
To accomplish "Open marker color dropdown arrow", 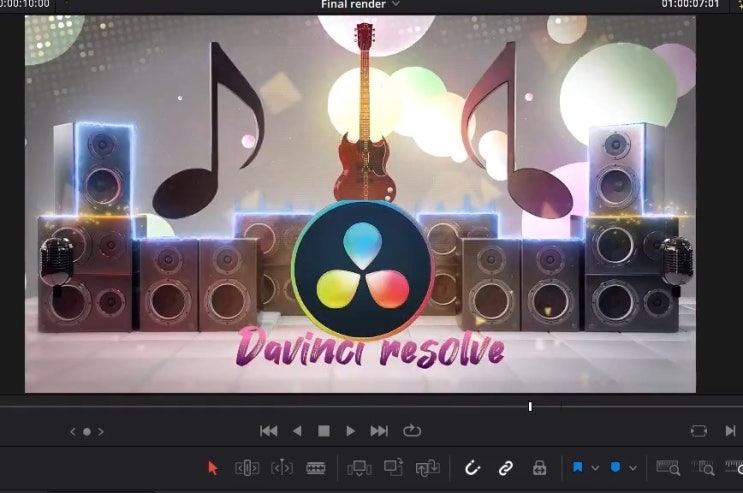I will click(x=633, y=468).
